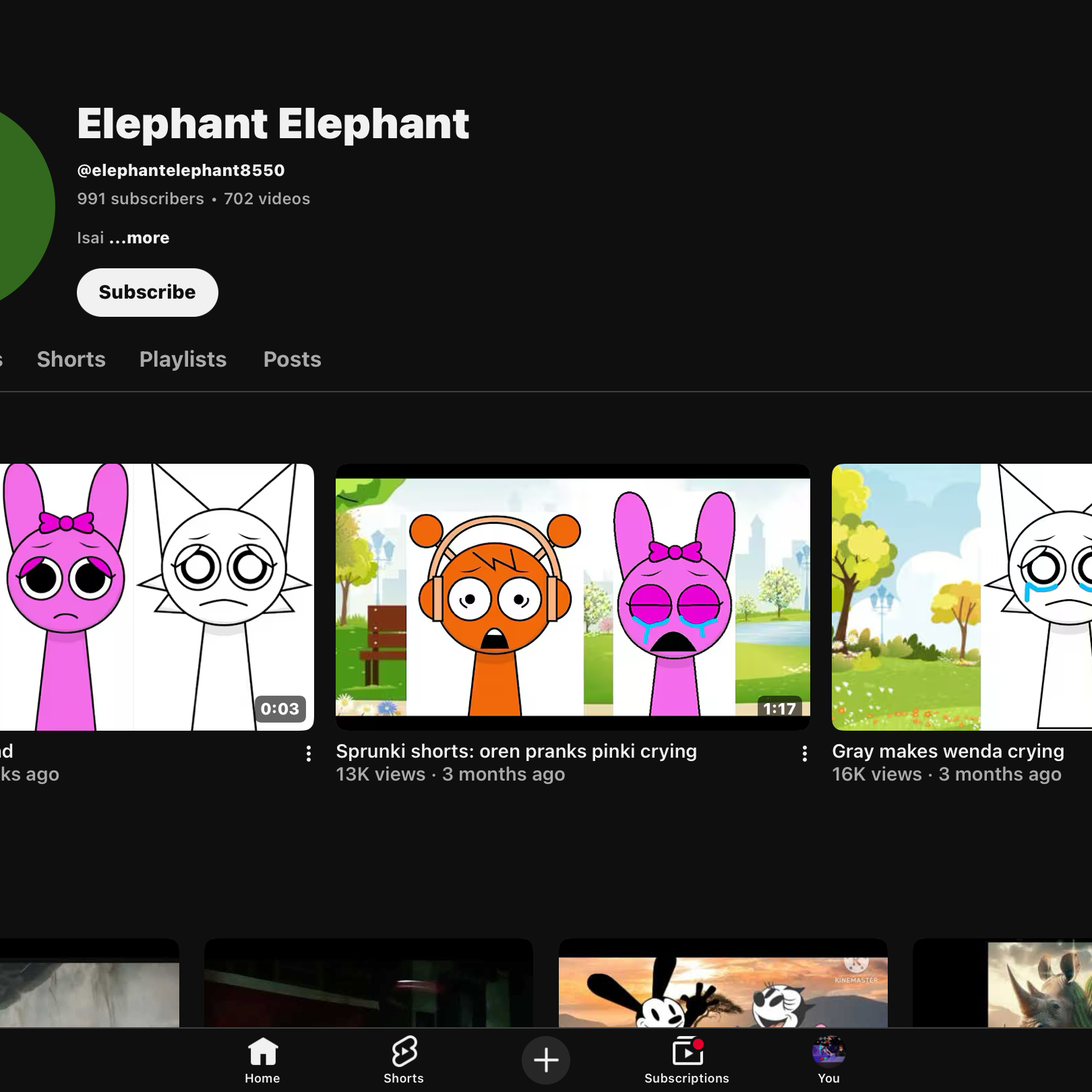Subscribe to Elephant Elephant channel

pos(147,292)
